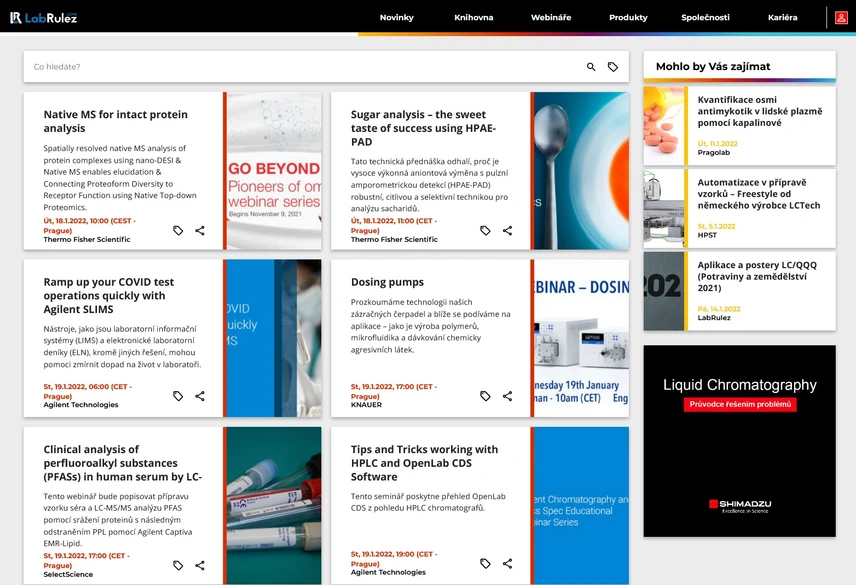Share the Dosing pumps webinar
856x585 pixels.
507,396
